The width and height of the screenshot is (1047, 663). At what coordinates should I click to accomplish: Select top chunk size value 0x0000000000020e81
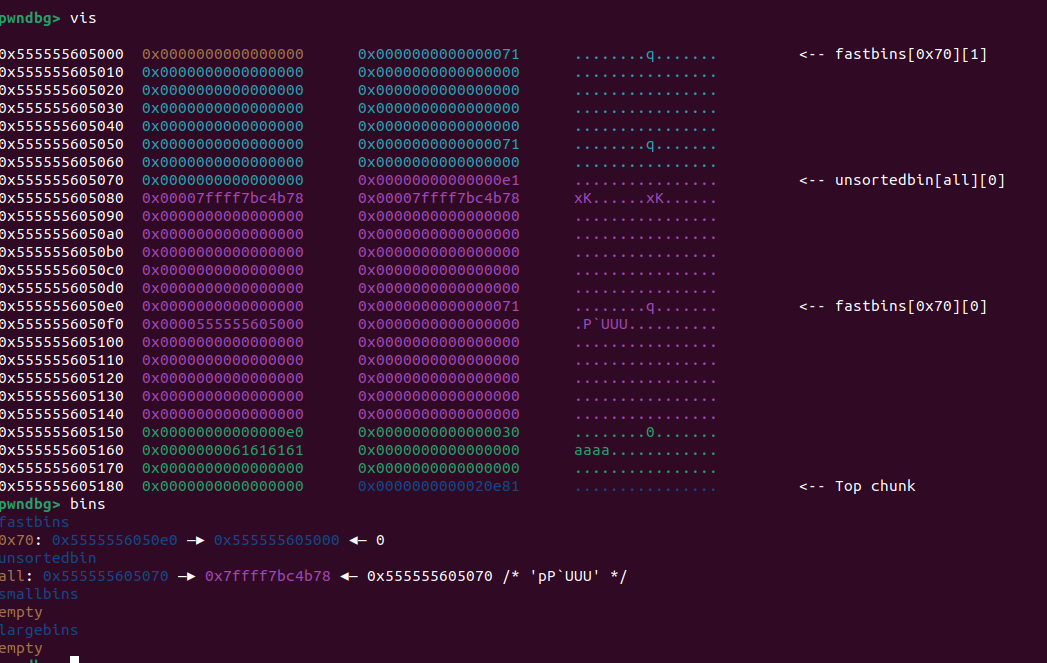pyautogui.click(x=438, y=486)
